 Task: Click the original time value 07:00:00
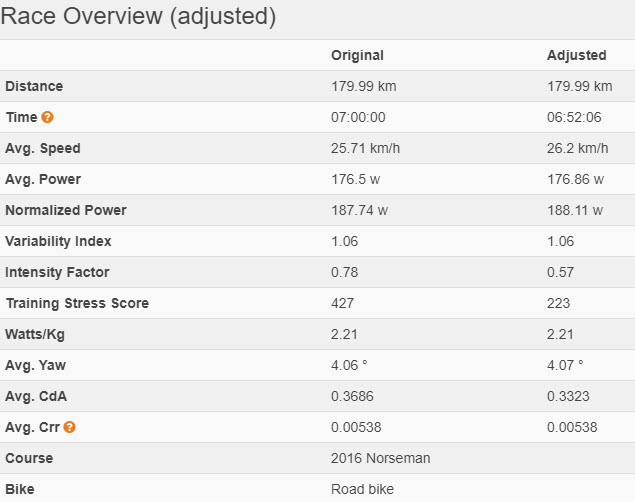coord(358,117)
